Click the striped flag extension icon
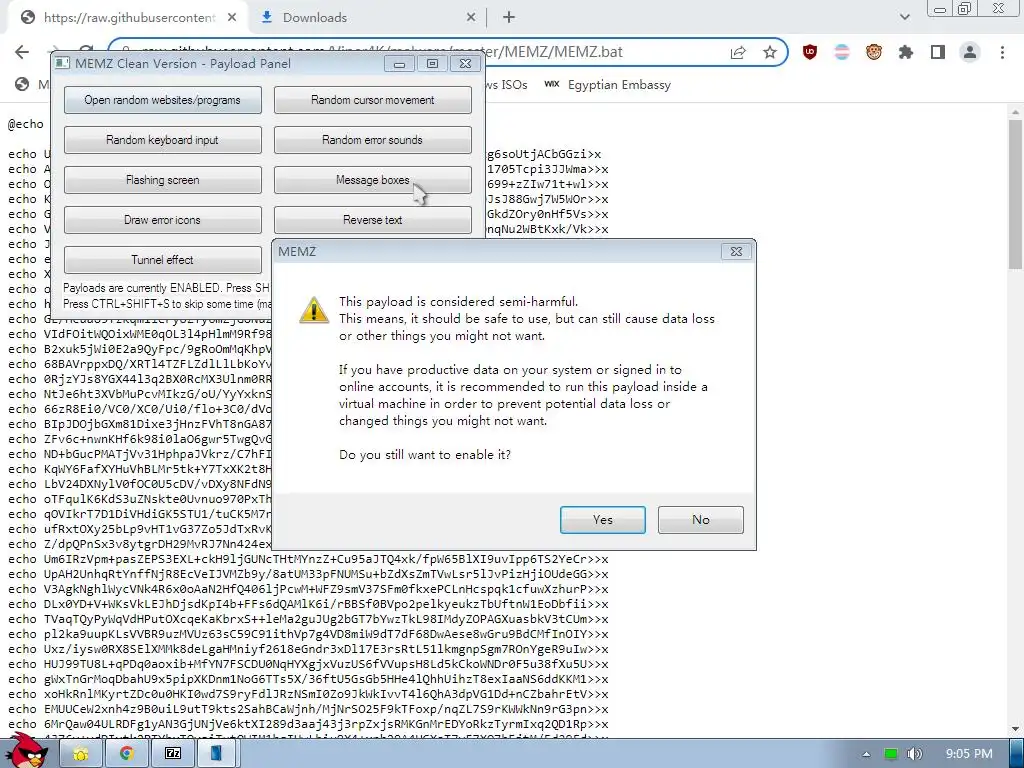 842,52
